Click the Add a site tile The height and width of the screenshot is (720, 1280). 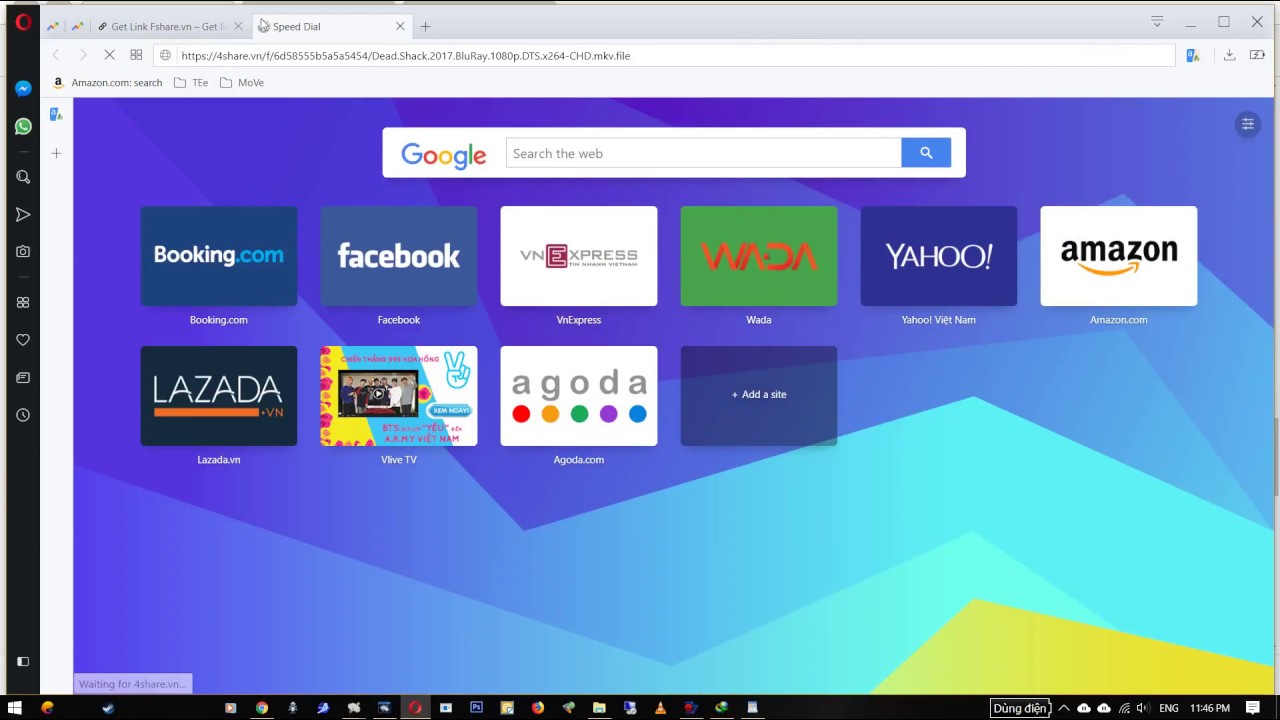pyautogui.click(x=759, y=396)
